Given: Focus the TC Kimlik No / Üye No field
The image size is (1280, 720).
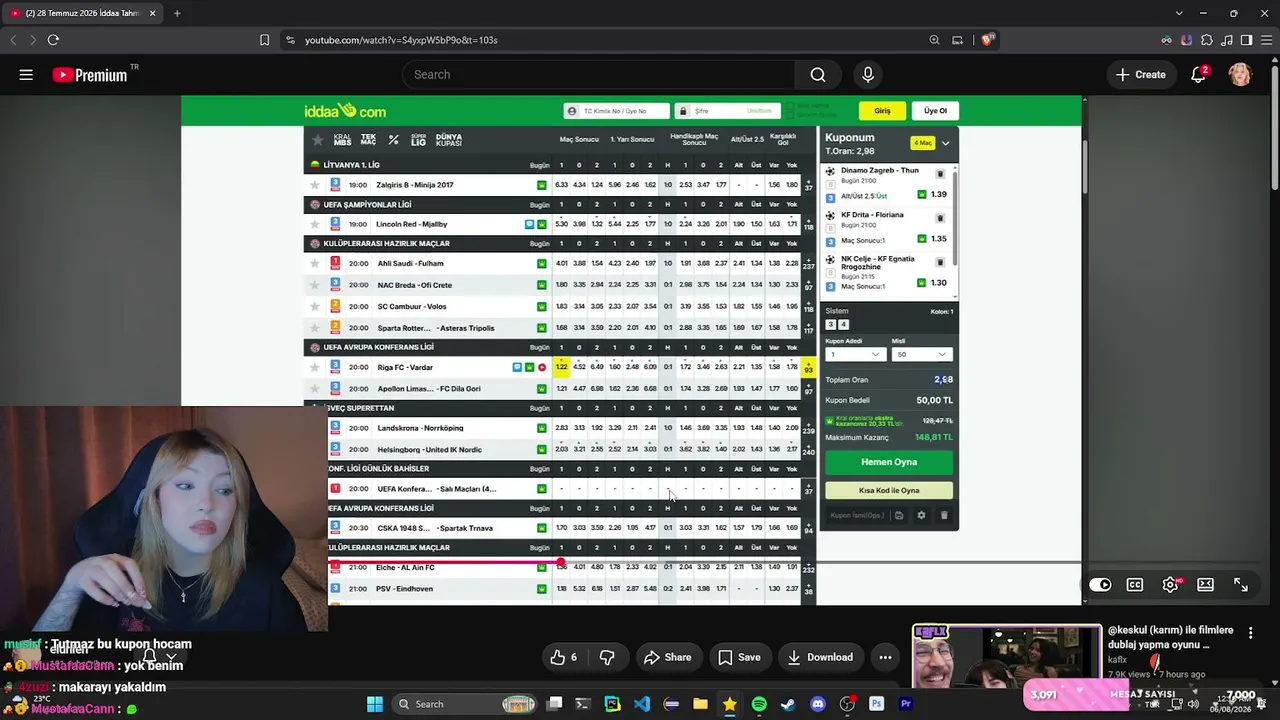Looking at the screenshot, I should coord(615,111).
